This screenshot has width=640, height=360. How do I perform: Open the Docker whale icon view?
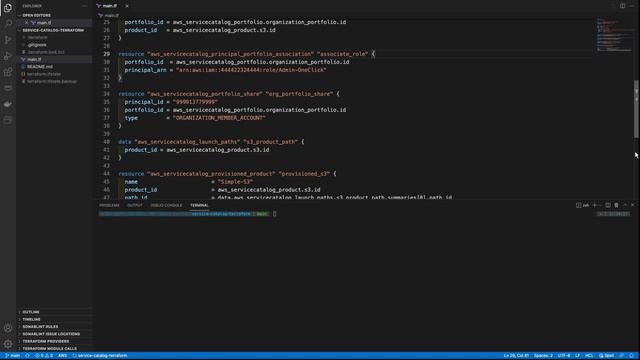(8, 104)
